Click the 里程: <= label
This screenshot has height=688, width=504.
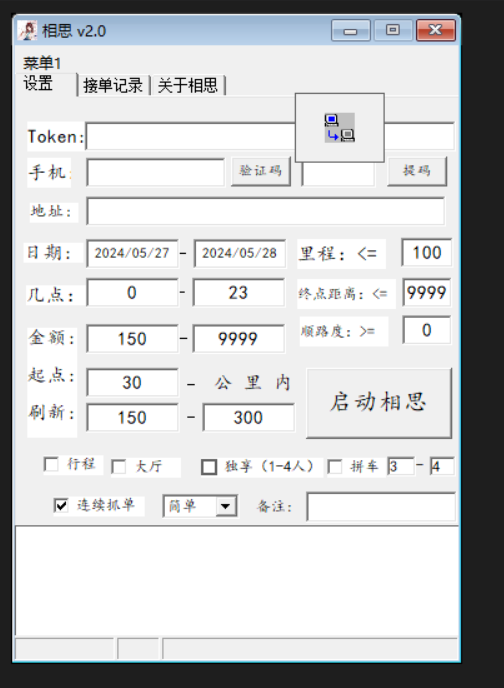[x=338, y=254]
